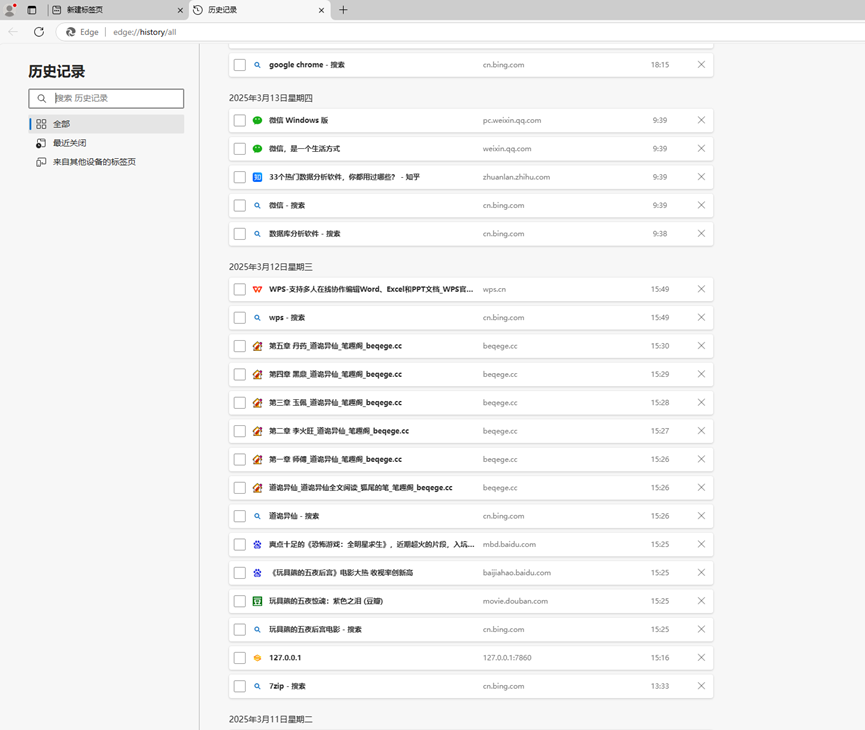The image size is (865, 730).
Task: Open 道诡异仙全文阅读 beqege entry
Action: point(360,488)
